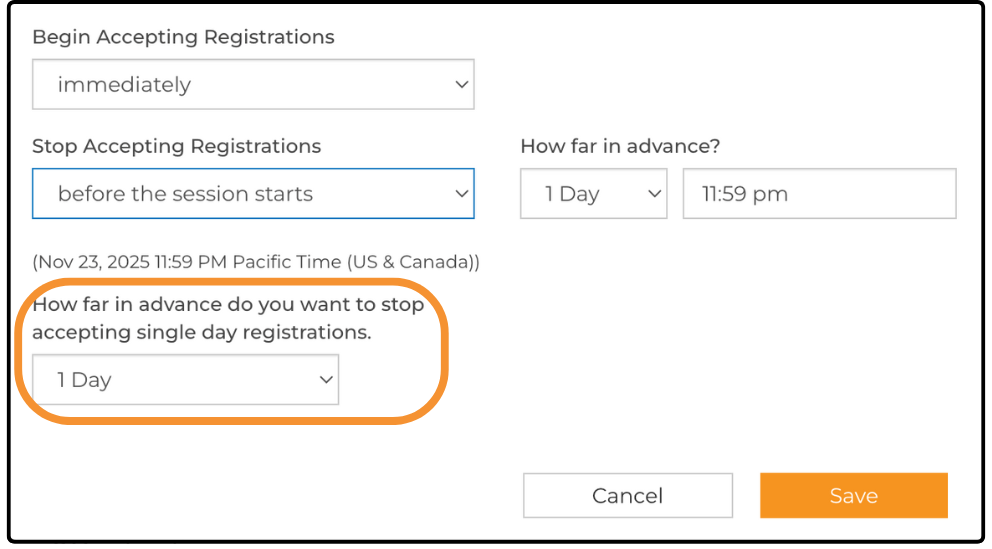Viewport: 992px width, 549px height.
Task: Click the "Stop Accepting Registrations" label
Action: pos(176,146)
